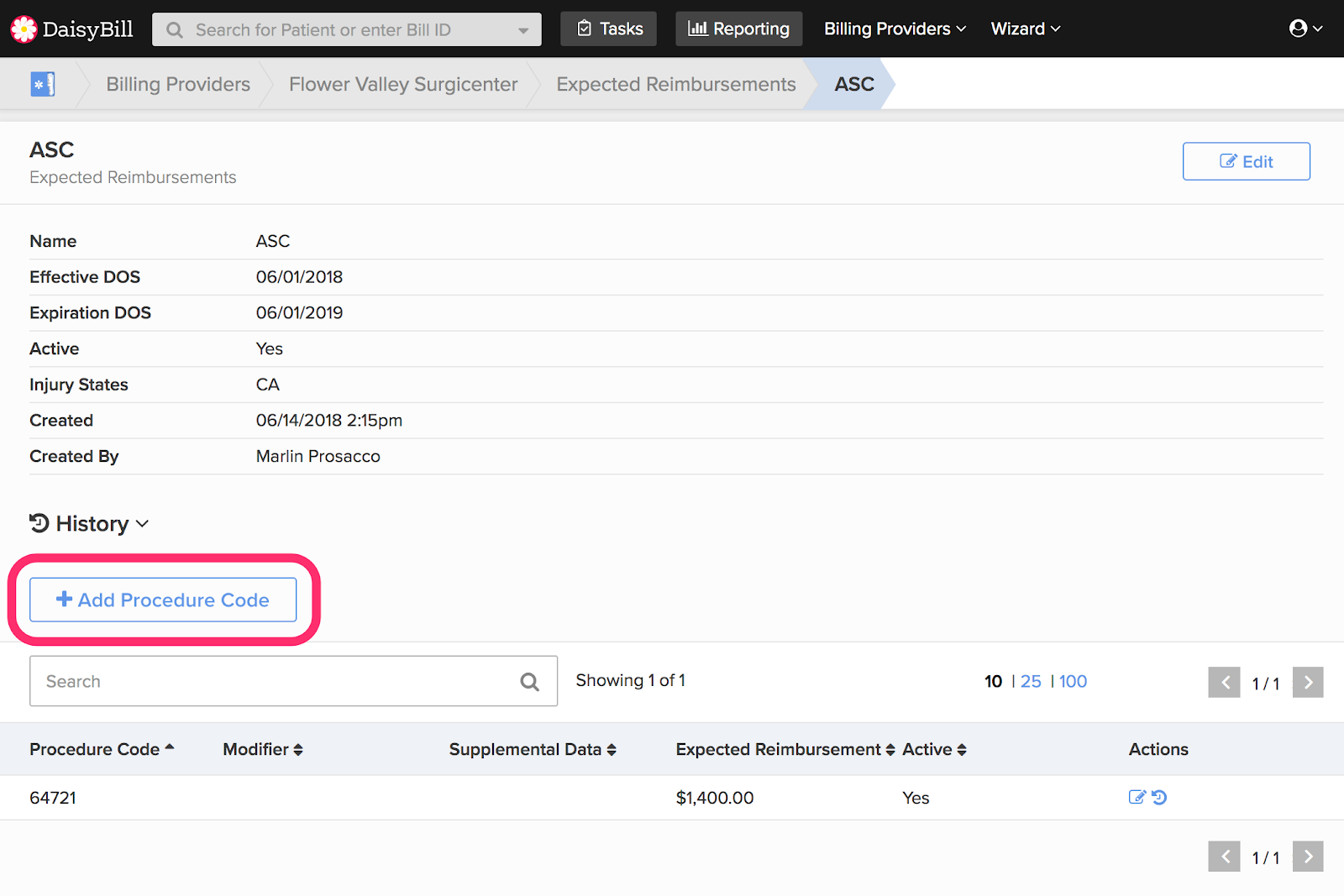1344x896 pixels.
Task: Select the ASC breadcrumb
Action: click(x=854, y=84)
